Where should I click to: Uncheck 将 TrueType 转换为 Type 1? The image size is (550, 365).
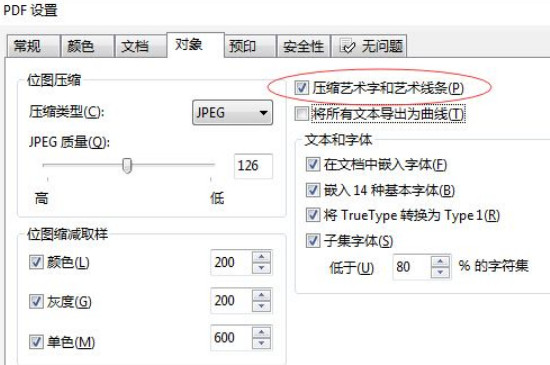[313, 215]
